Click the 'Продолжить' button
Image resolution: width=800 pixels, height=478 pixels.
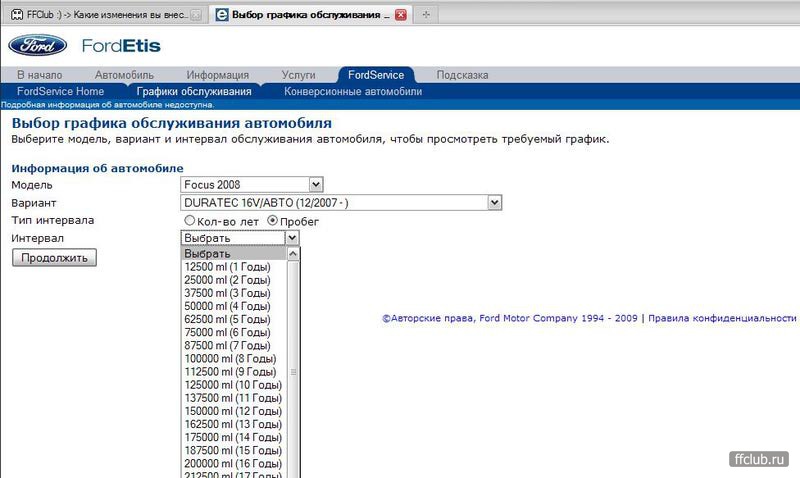coord(54,258)
